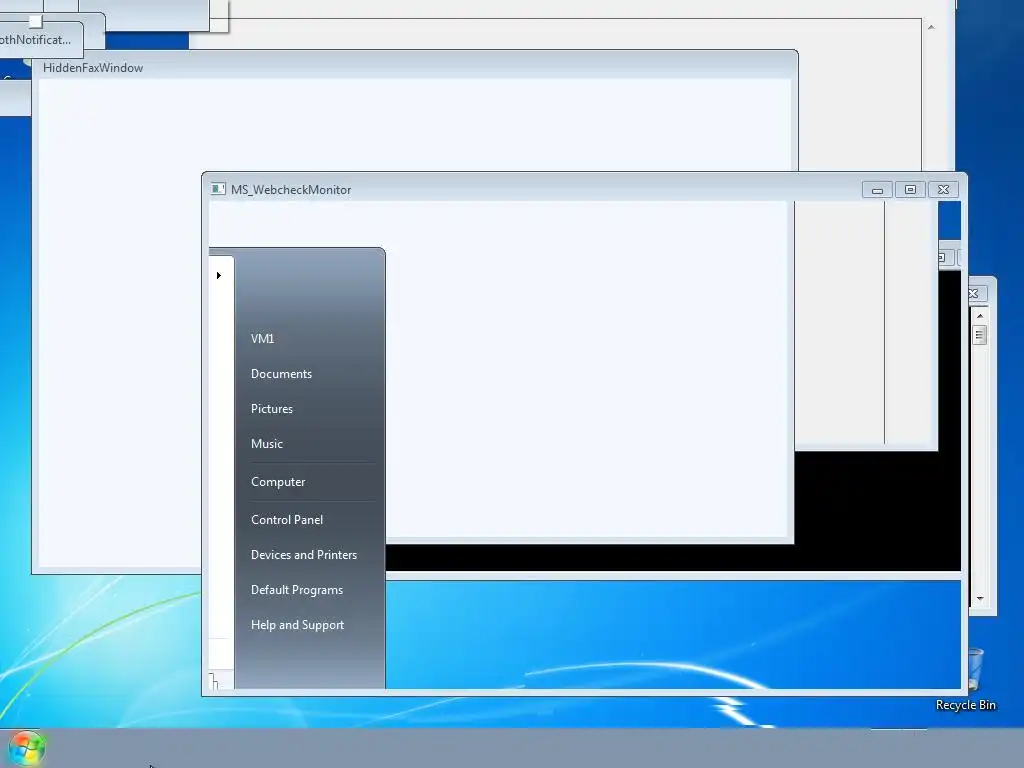Close the MS_WebcheckMonitor window
1024x768 pixels.
coord(944,190)
